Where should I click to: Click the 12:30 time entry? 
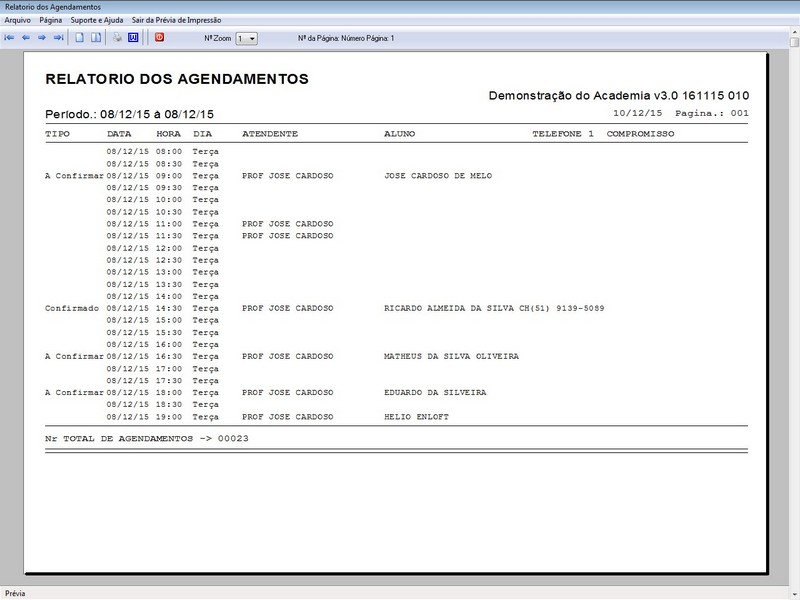169,260
